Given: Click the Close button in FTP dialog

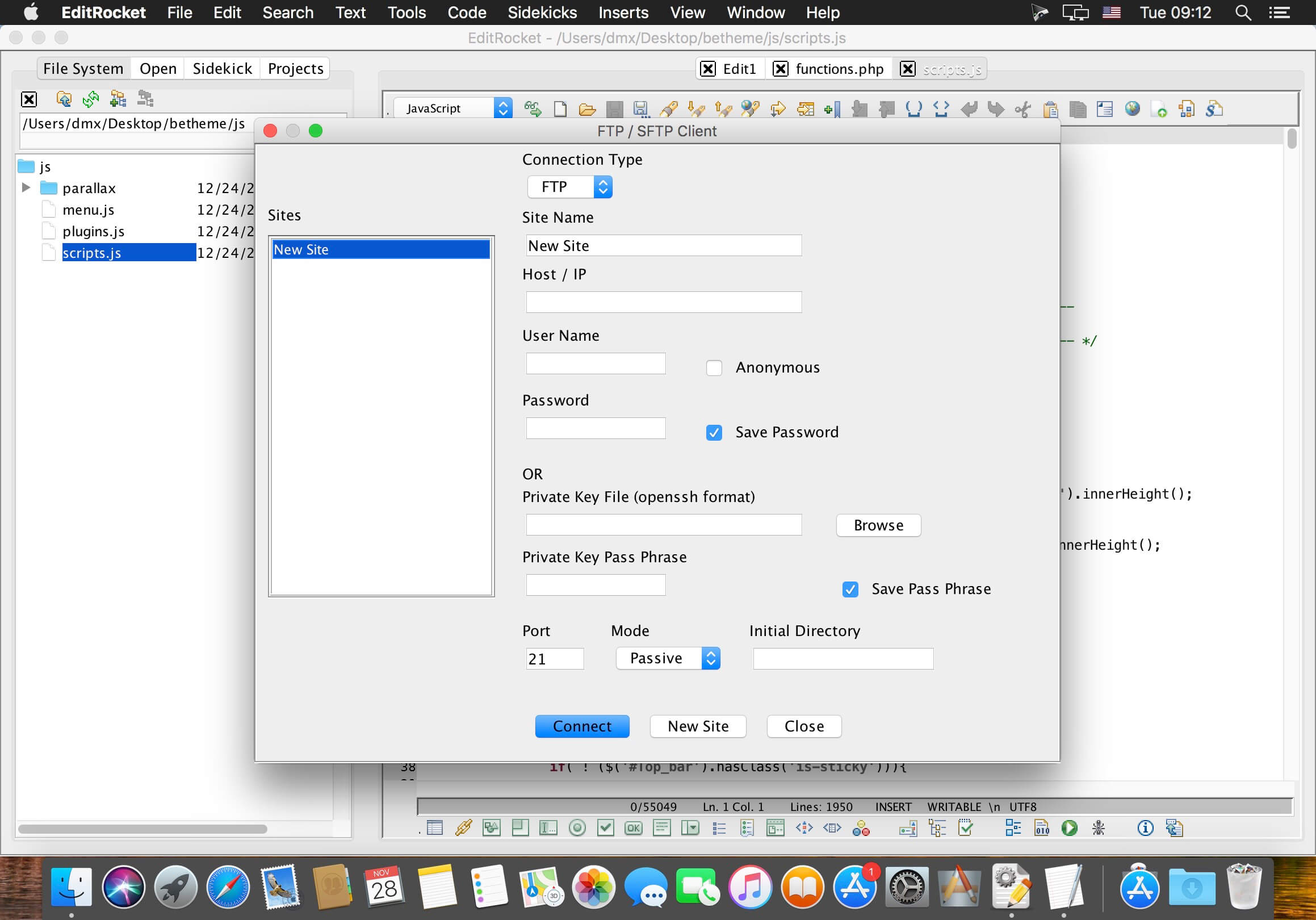Looking at the screenshot, I should click(x=803, y=726).
